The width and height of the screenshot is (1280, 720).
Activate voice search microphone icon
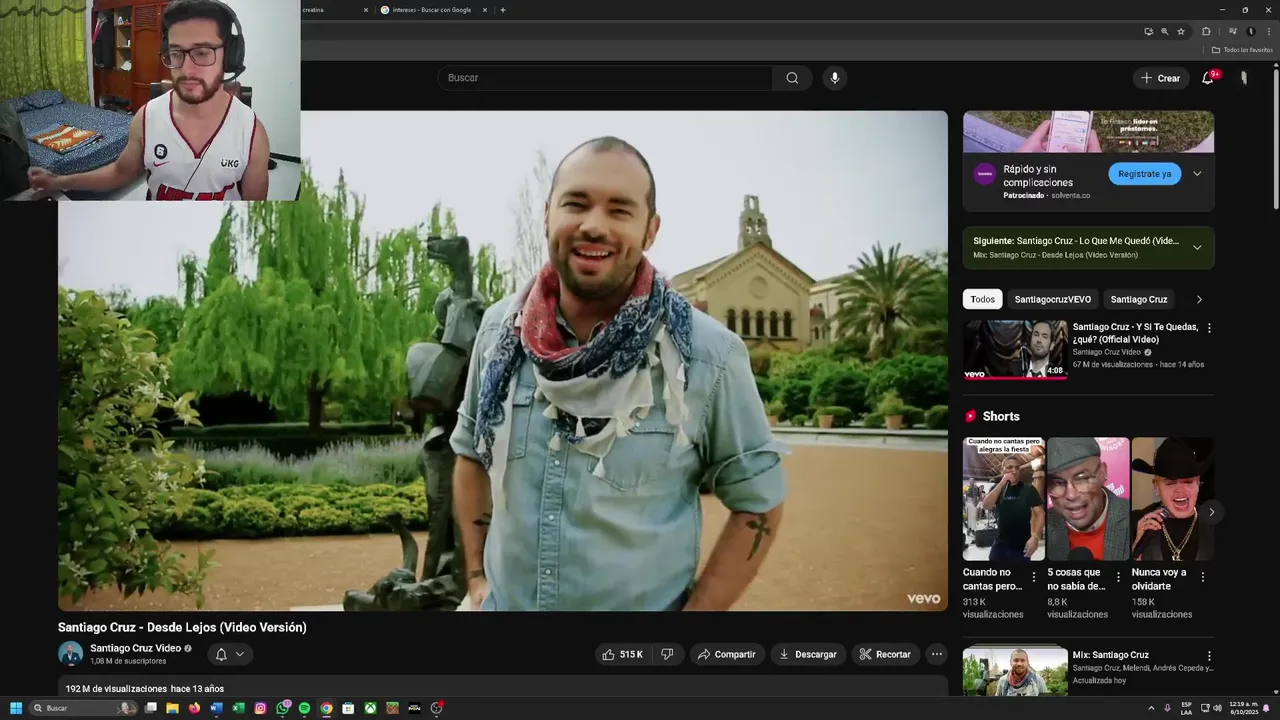click(x=835, y=78)
